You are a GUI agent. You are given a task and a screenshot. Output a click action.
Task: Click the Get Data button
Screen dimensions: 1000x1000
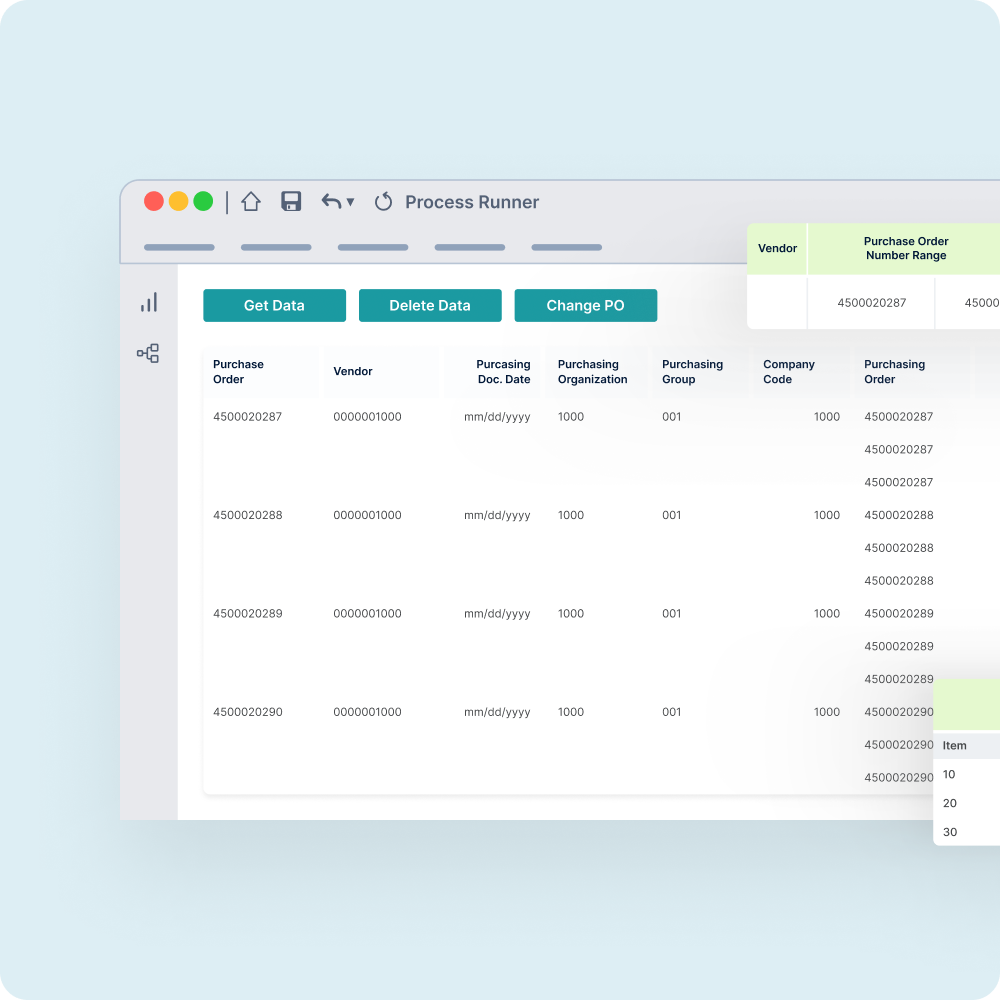tap(274, 305)
